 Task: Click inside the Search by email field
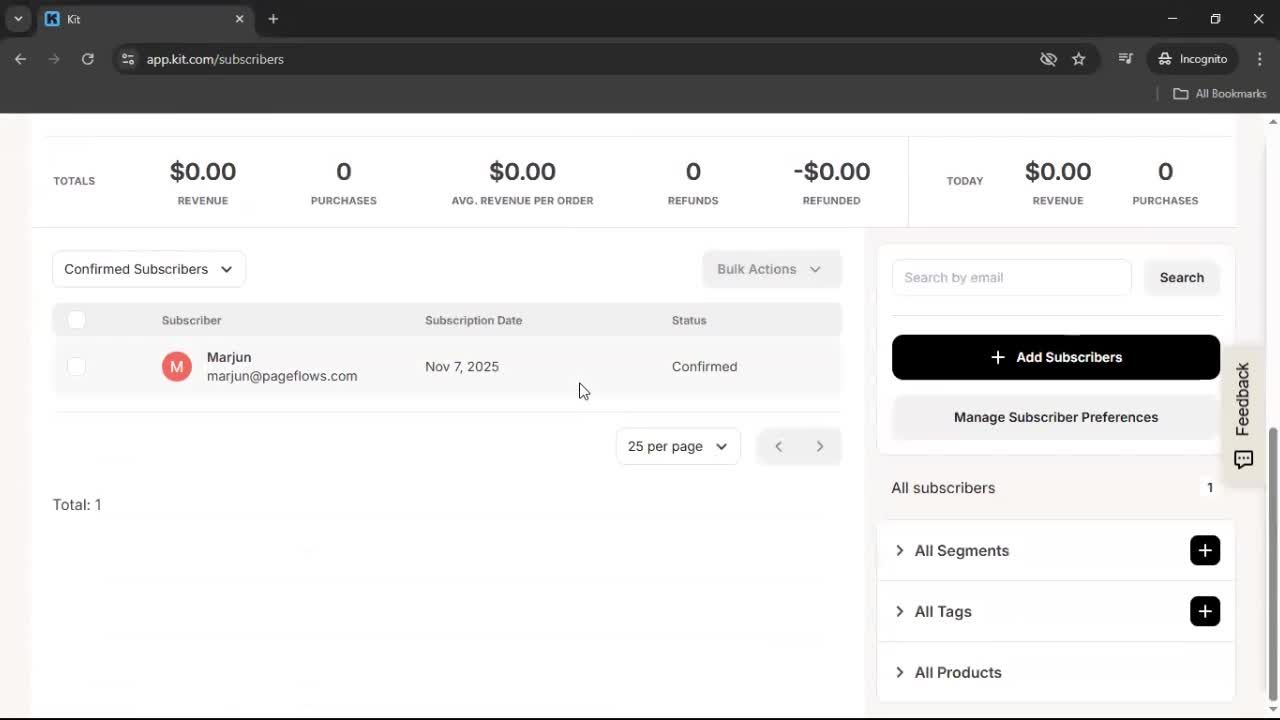click(1010, 277)
